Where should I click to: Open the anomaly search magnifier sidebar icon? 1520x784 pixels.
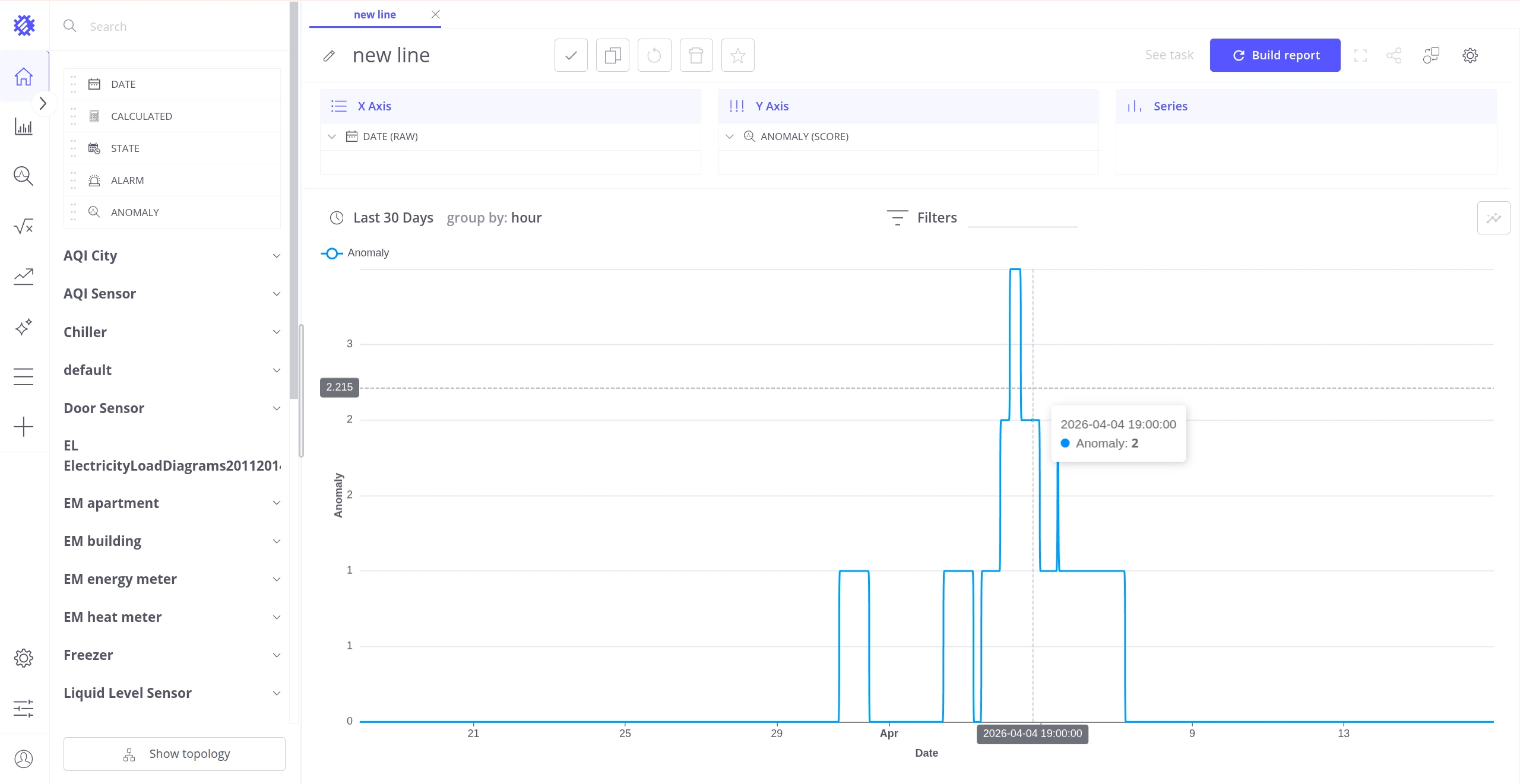tap(24, 176)
